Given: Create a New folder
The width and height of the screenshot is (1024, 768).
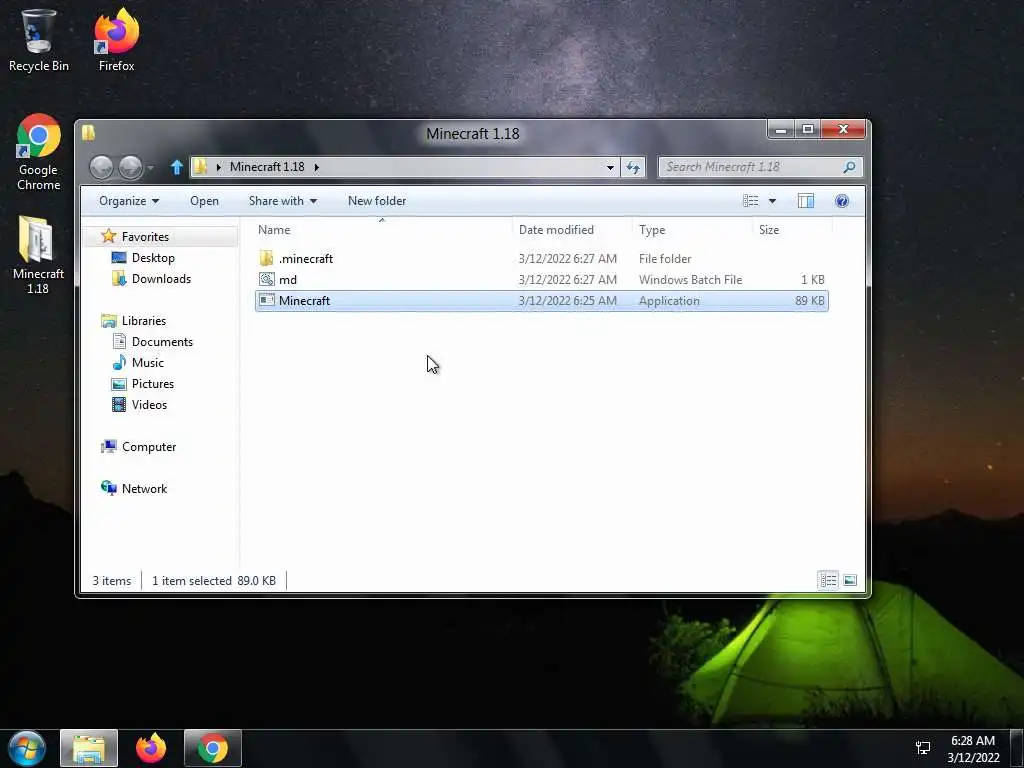Looking at the screenshot, I should (x=377, y=201).
